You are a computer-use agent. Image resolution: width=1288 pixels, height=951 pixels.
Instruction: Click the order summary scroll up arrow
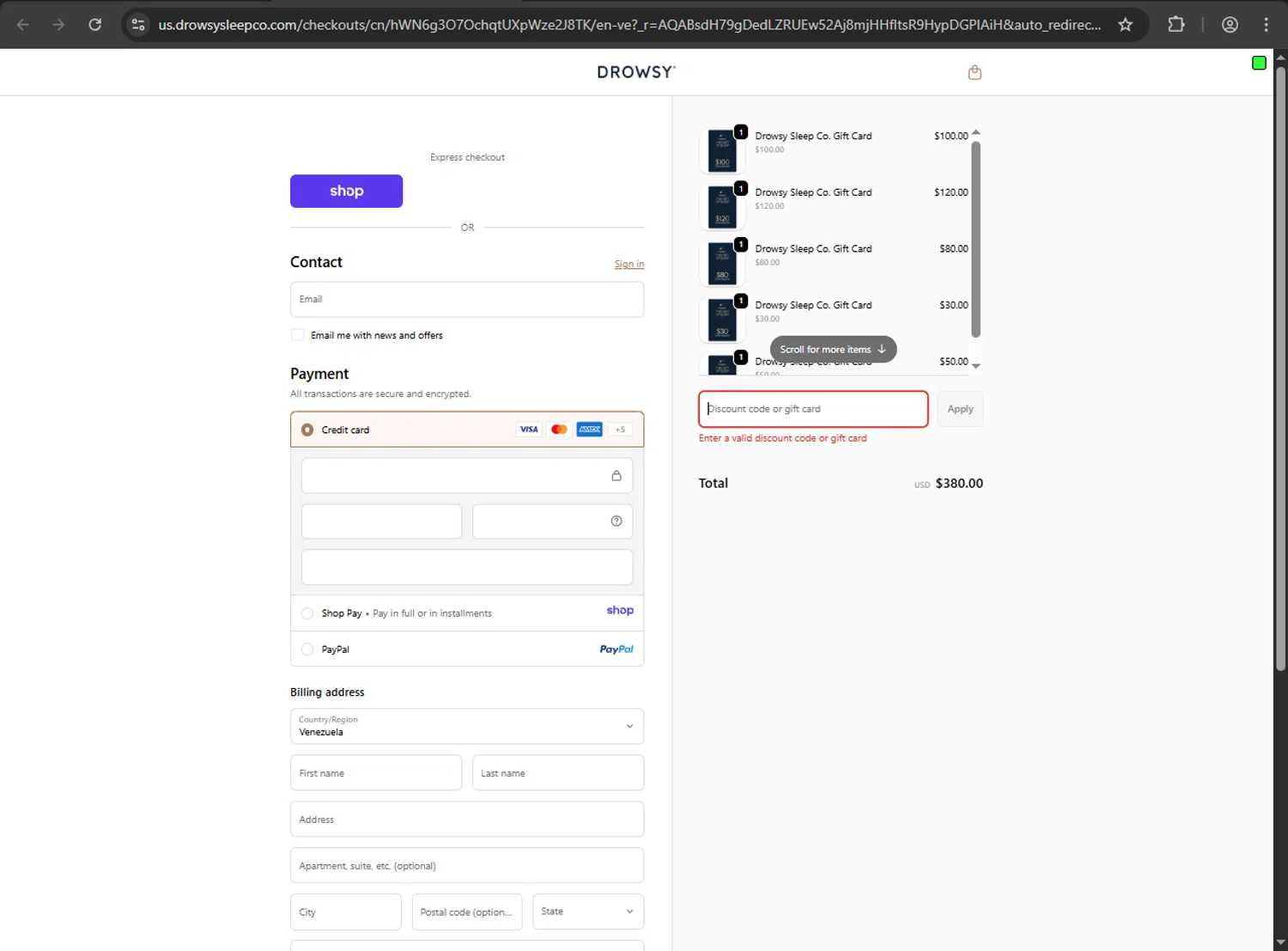[975, 132]
